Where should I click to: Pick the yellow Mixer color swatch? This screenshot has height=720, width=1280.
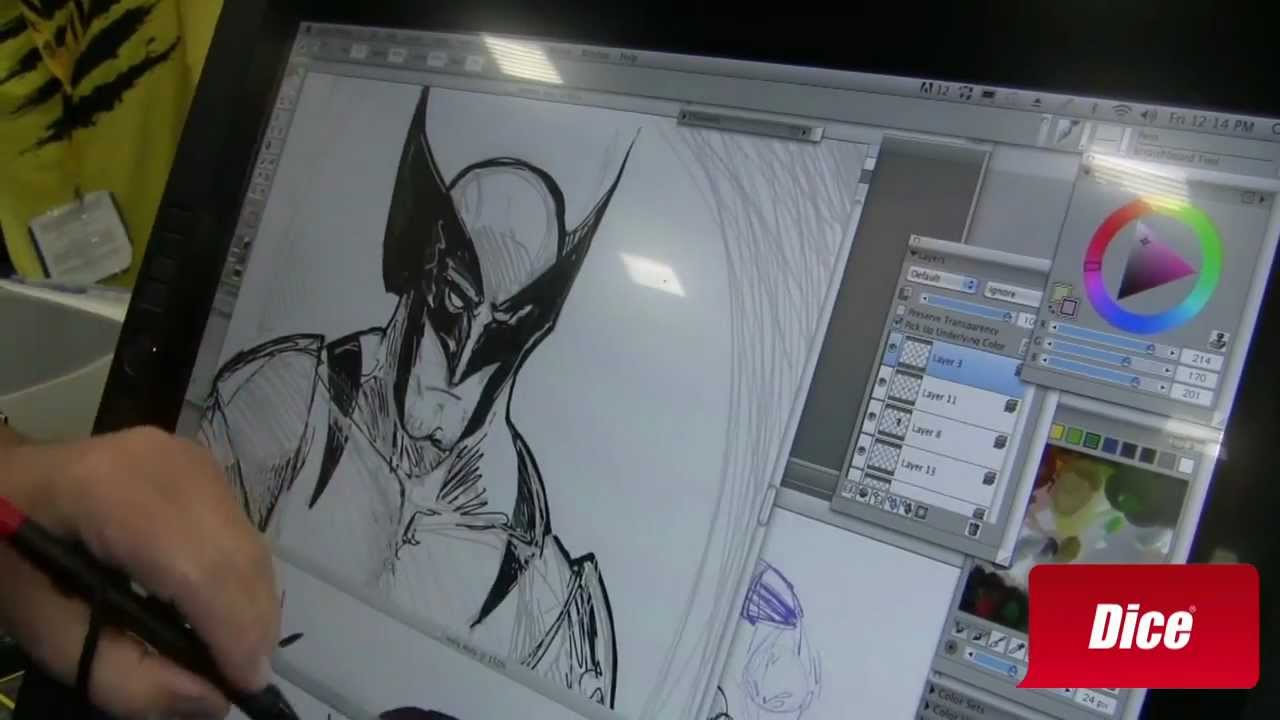click(x=1057, y=432)
